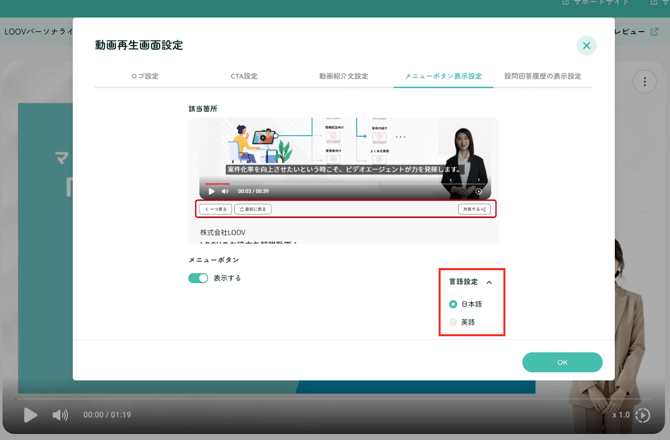Click the preview screenshot thumbnail

point(344,180)
